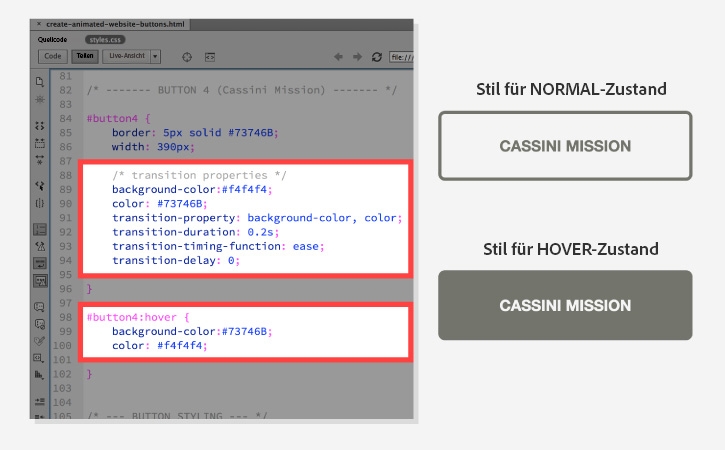Click the file:// address field
This screenshot has height=450, width=725.
click(401, 57)
